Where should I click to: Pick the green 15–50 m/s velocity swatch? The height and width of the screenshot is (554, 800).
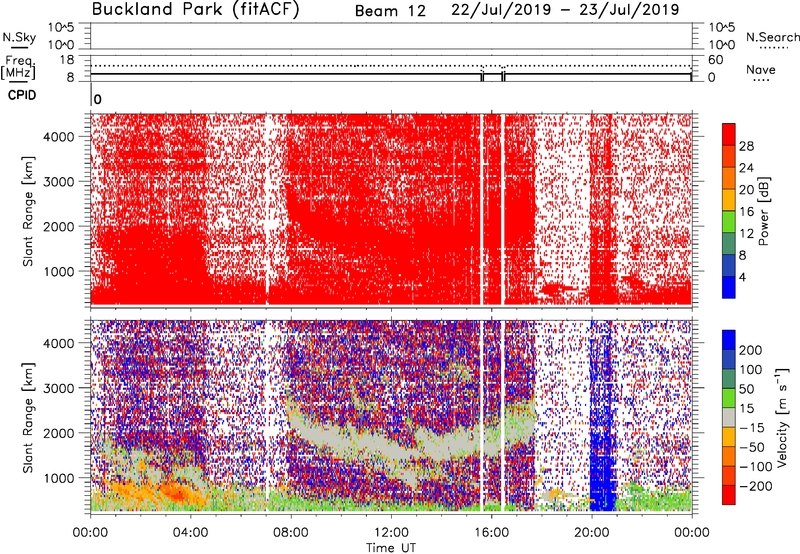(729, 398)
